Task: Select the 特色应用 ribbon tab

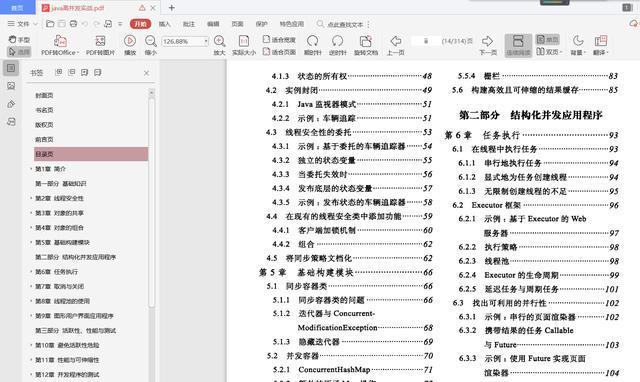Action: [x=291, y=24]
